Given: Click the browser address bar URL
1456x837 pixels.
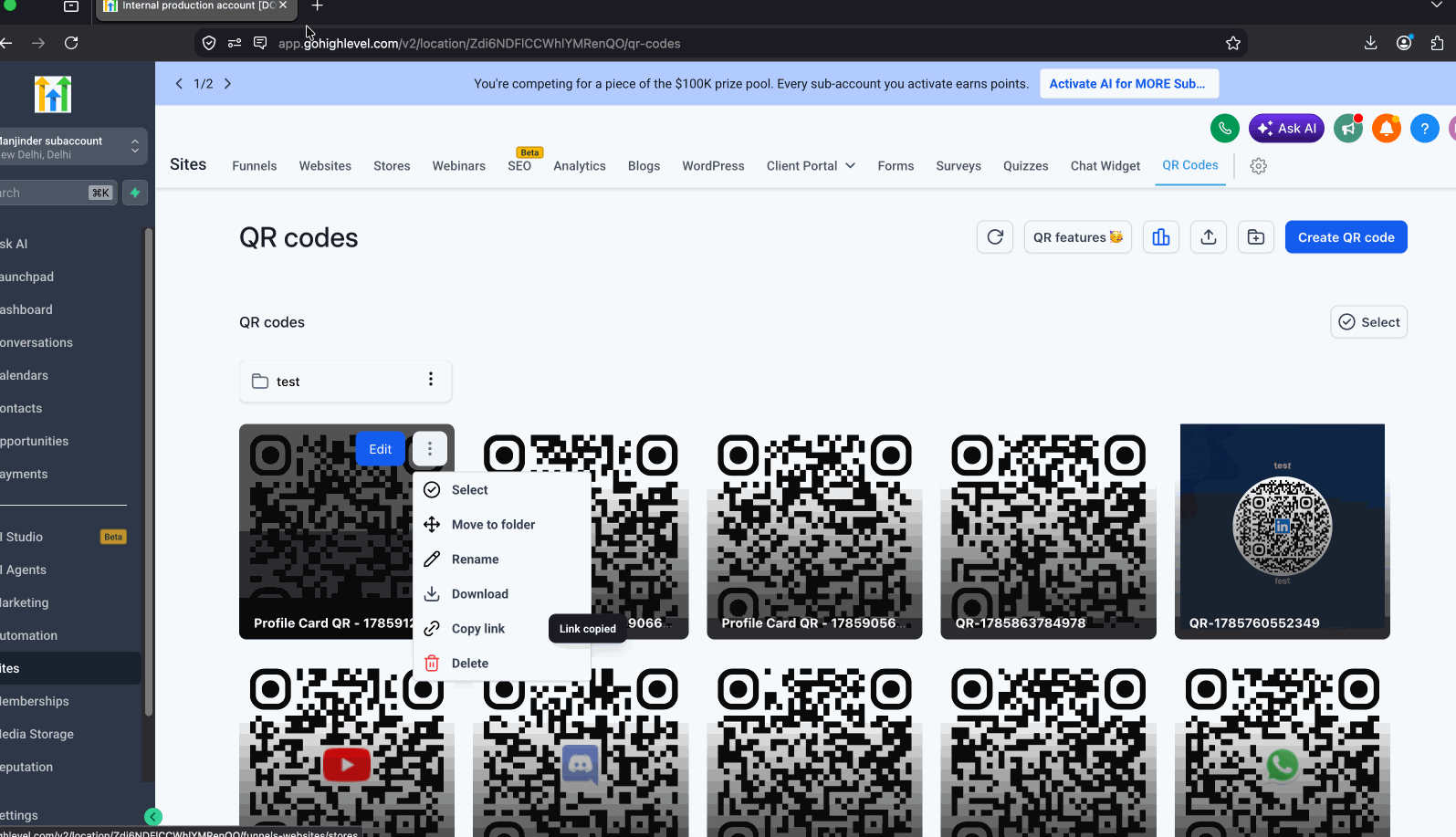Looking at the screenshot, I should coord(479,44).
